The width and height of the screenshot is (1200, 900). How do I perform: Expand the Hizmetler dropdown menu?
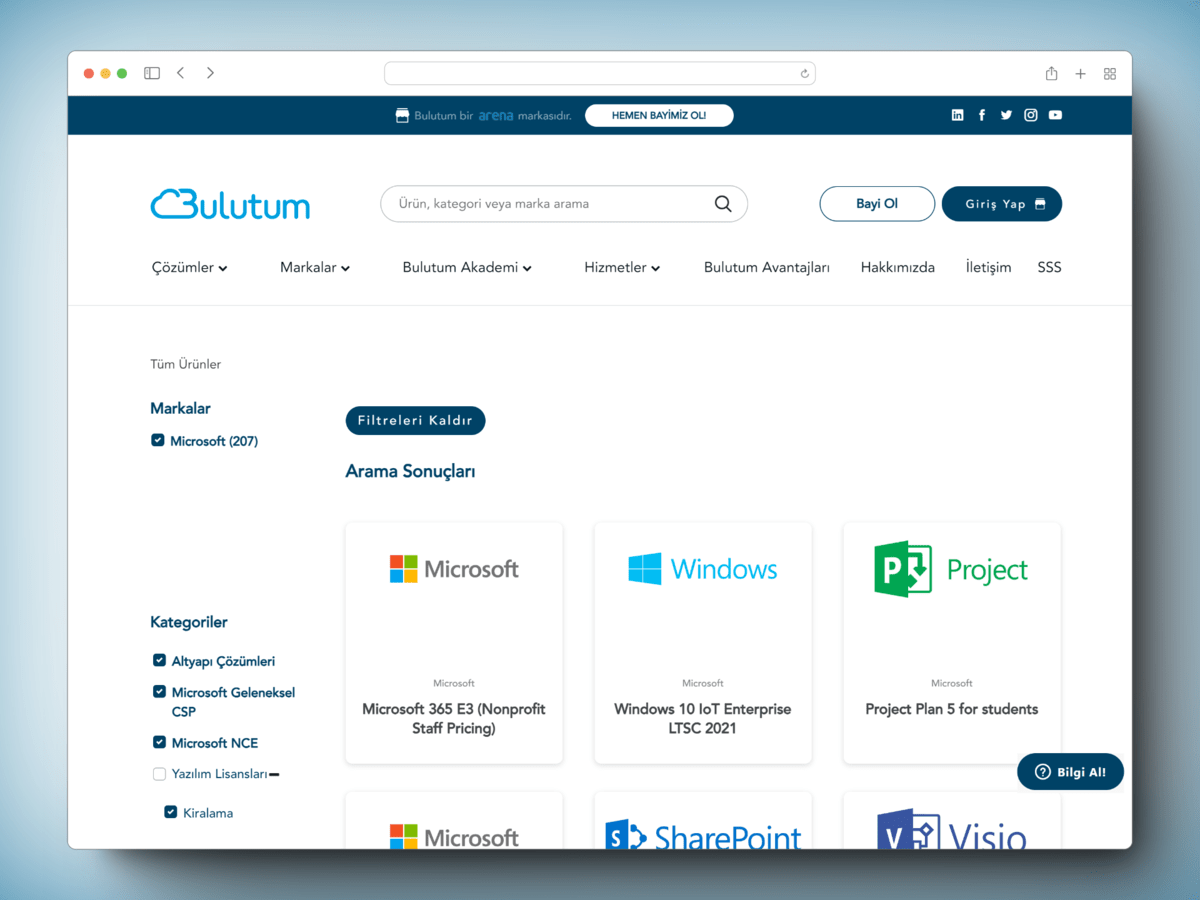(622, 267)
